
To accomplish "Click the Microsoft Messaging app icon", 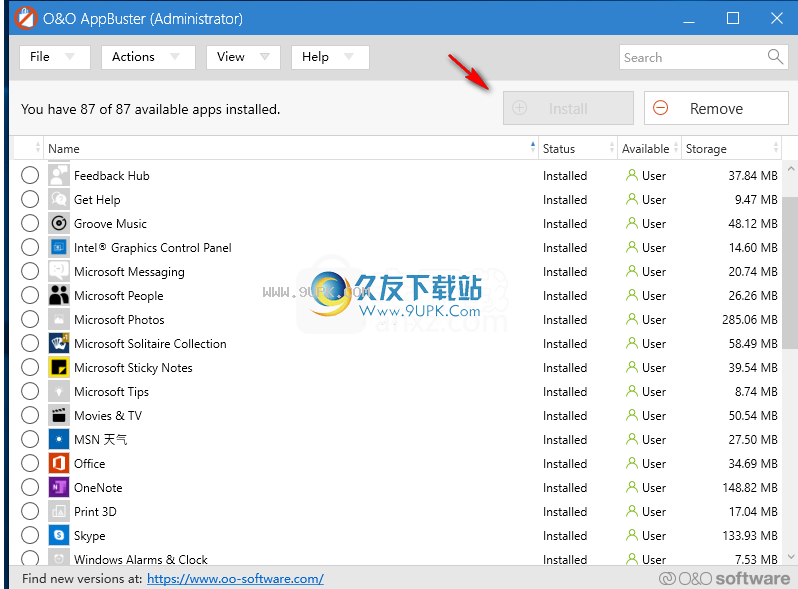I will (x=59, y=271).
